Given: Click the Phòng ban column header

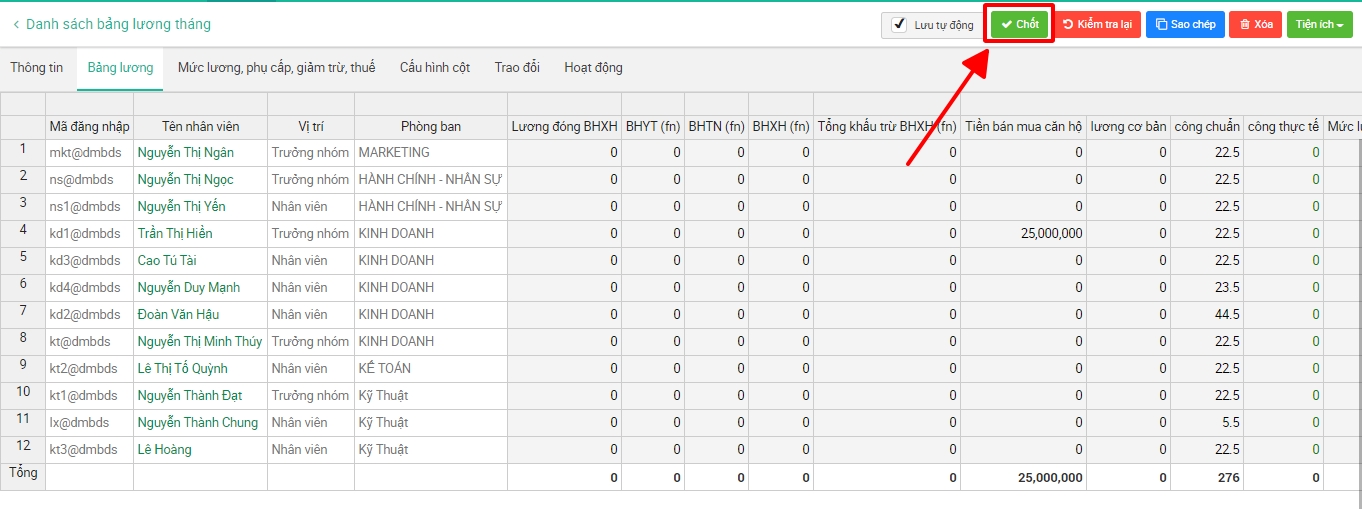Looking at the screenshot, I should [x=431, y=127].
